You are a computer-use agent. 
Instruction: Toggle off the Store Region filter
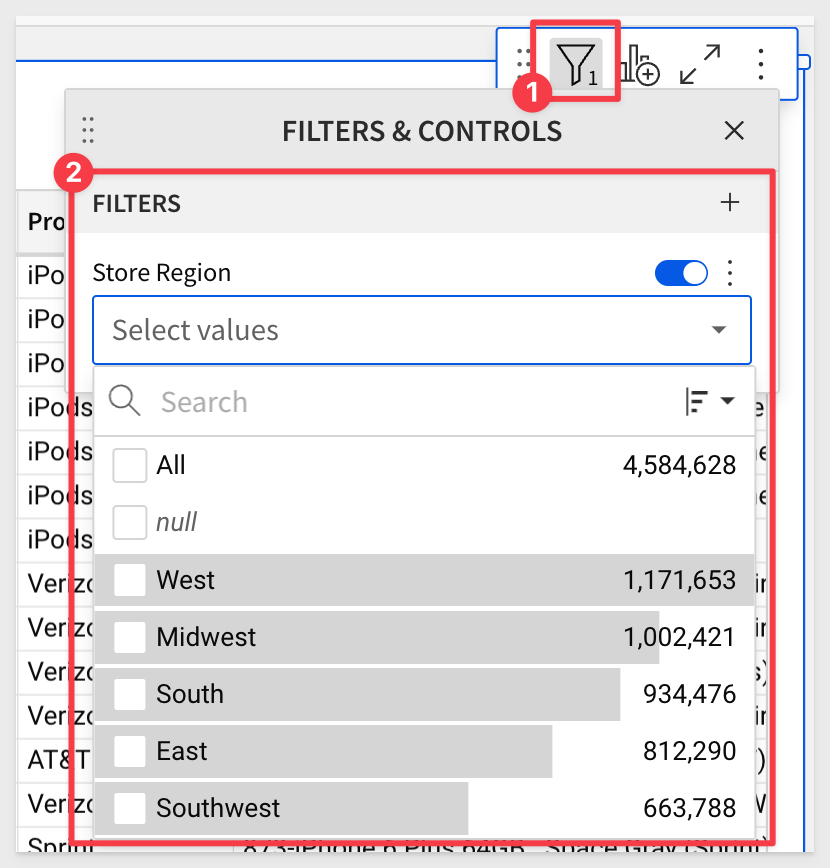coord(681,273)
